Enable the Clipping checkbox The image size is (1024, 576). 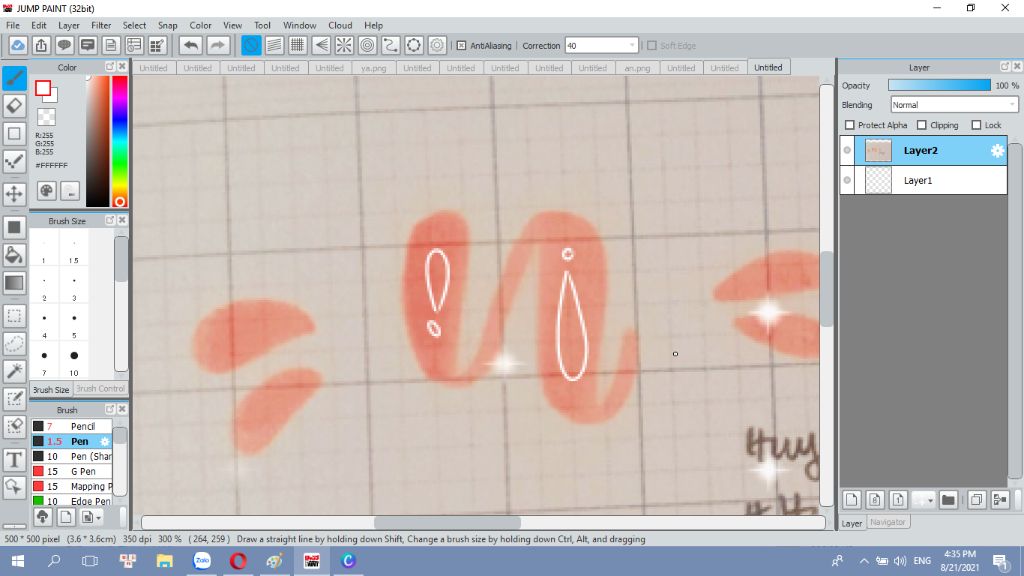point(921,125)
